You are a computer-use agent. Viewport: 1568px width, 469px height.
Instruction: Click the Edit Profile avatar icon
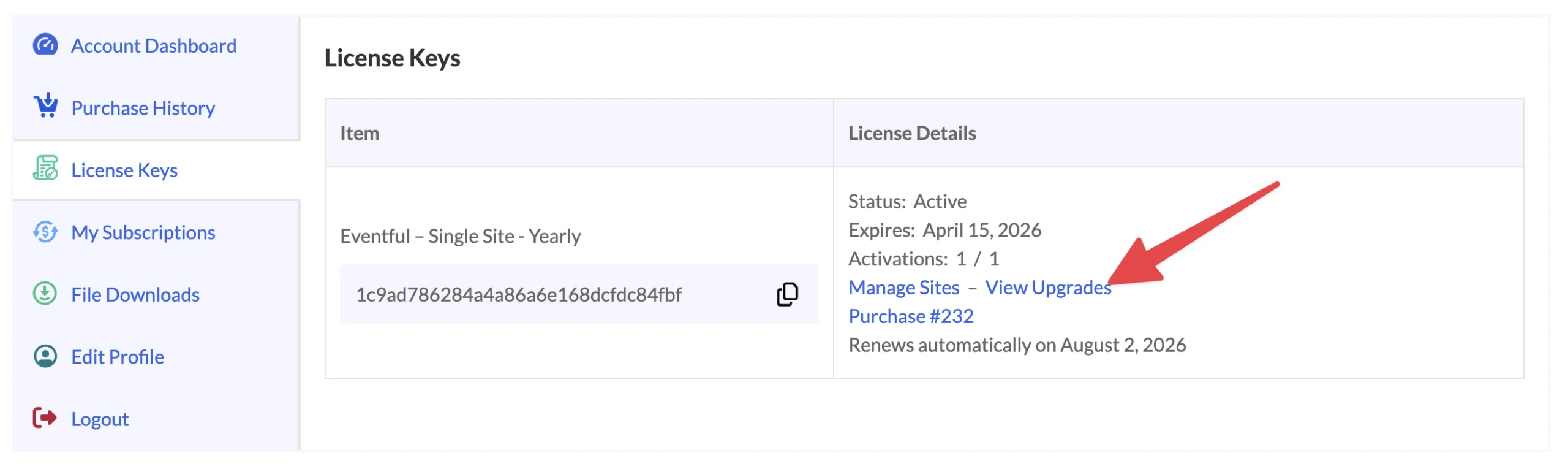45,357
